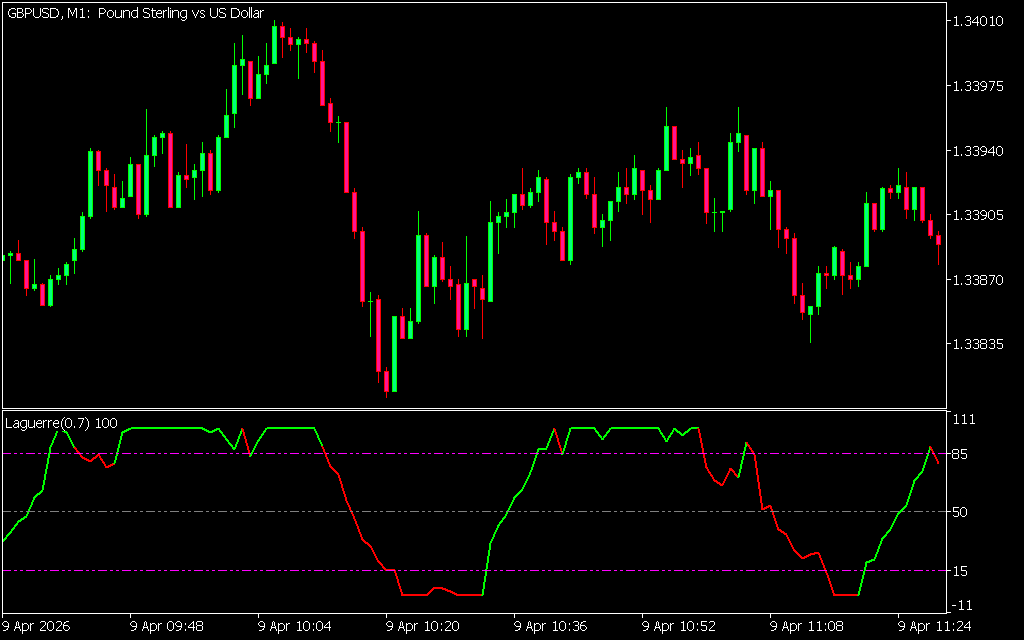Select the 9 Apr 11:24 time label
The width and height of the screenshot is (1024, 640).
(x=936, y=627)
